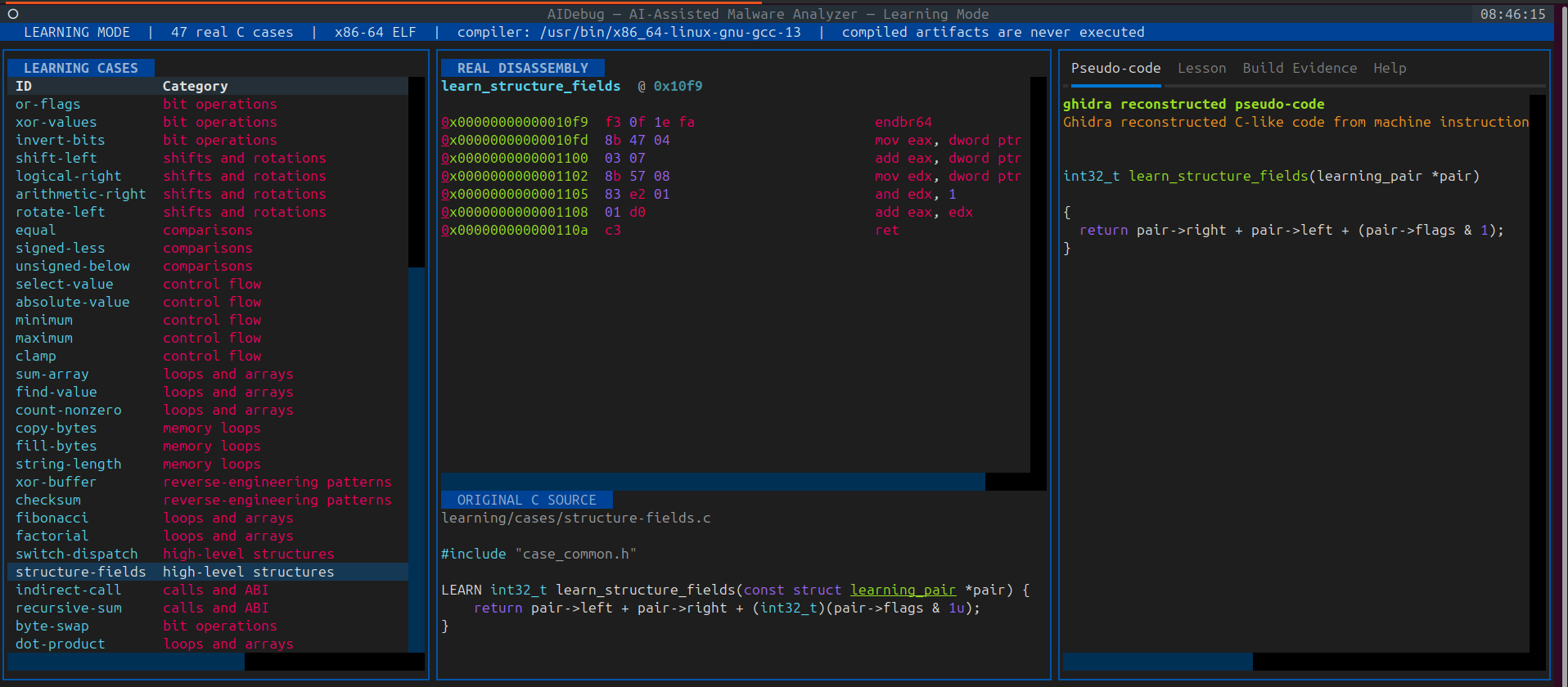Select the find-value case
Image resolution: width=1568 pixels, height=687 pixels.
(208, 392)
